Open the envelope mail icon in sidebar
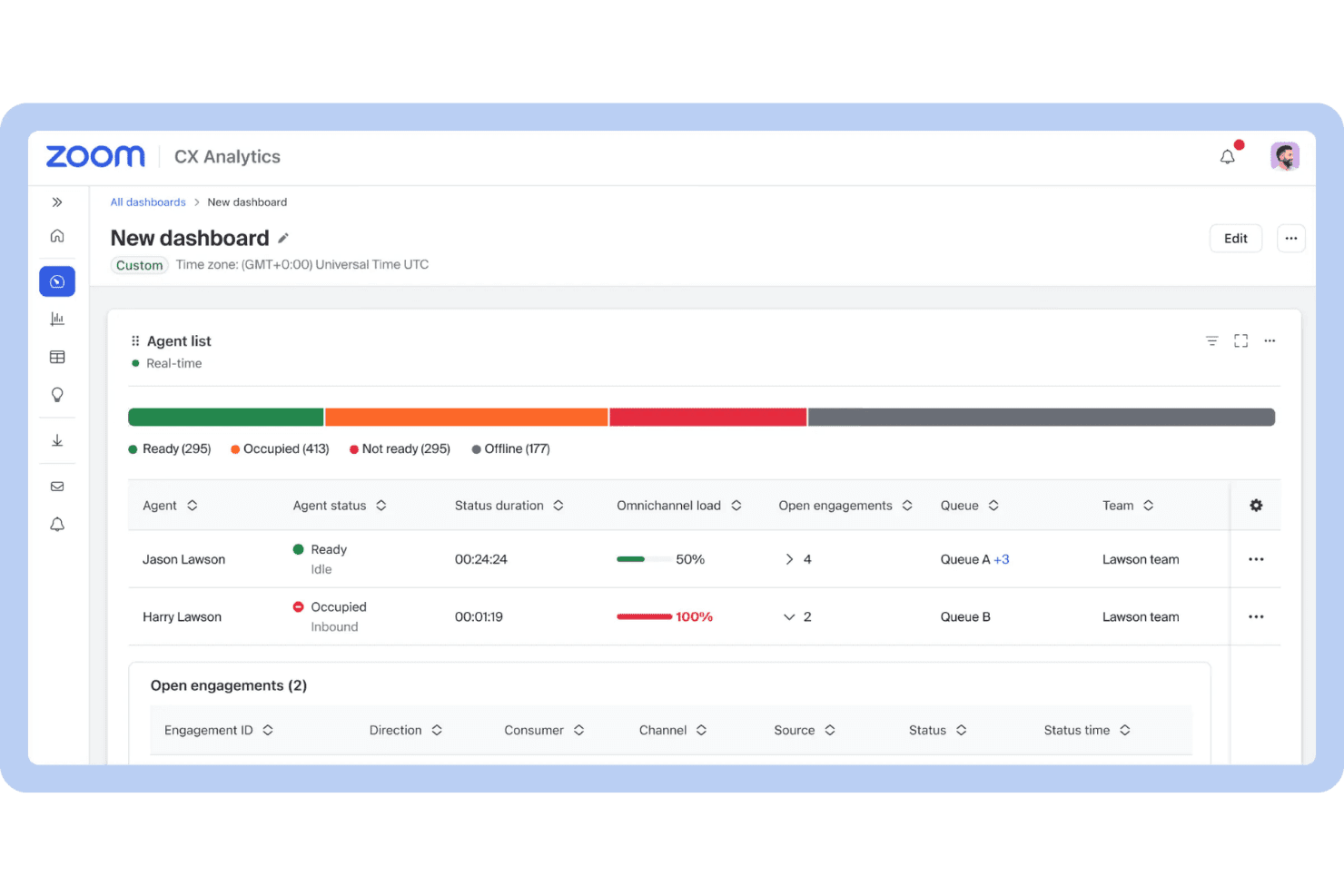The image size is (1344, 896). [x=57, y=487]
